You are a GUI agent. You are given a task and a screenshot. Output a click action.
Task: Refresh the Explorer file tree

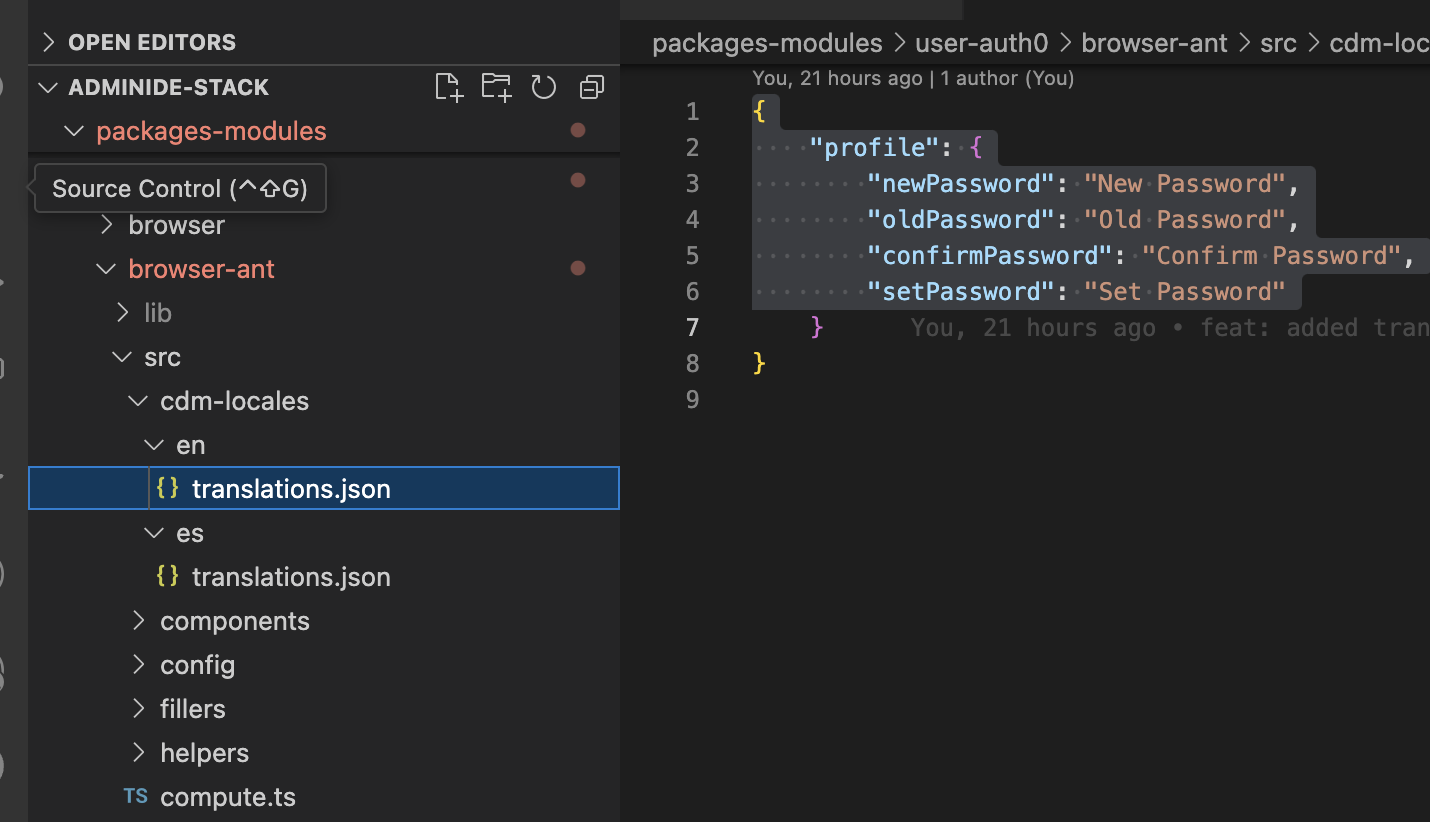click(x=543, y=87)
